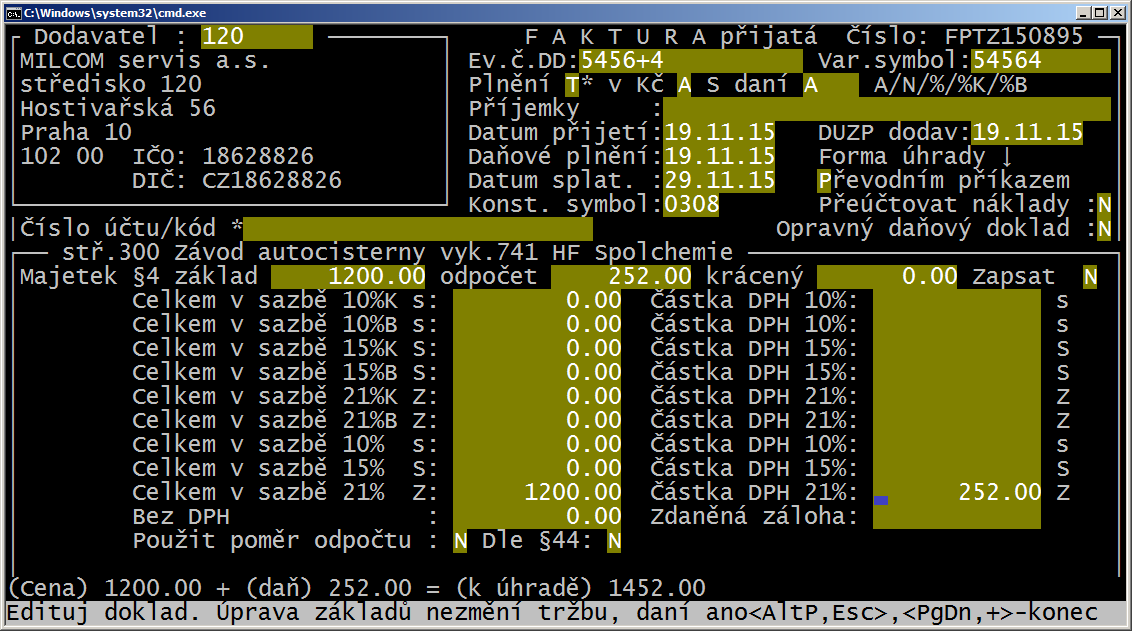1132x631 pixels.
Task: Click the Příjemky empty input field
Action: click(887, 108)
